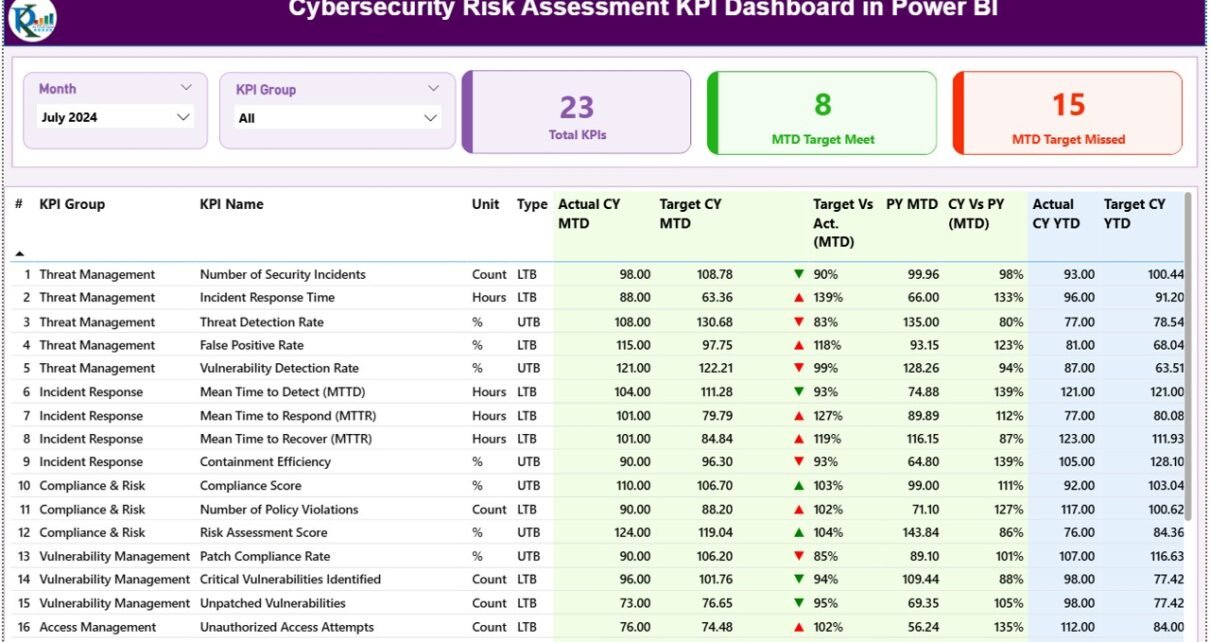Click red up arrow for Incident Response Time
Screen dimensions: 1210x642
pos(798,298)
